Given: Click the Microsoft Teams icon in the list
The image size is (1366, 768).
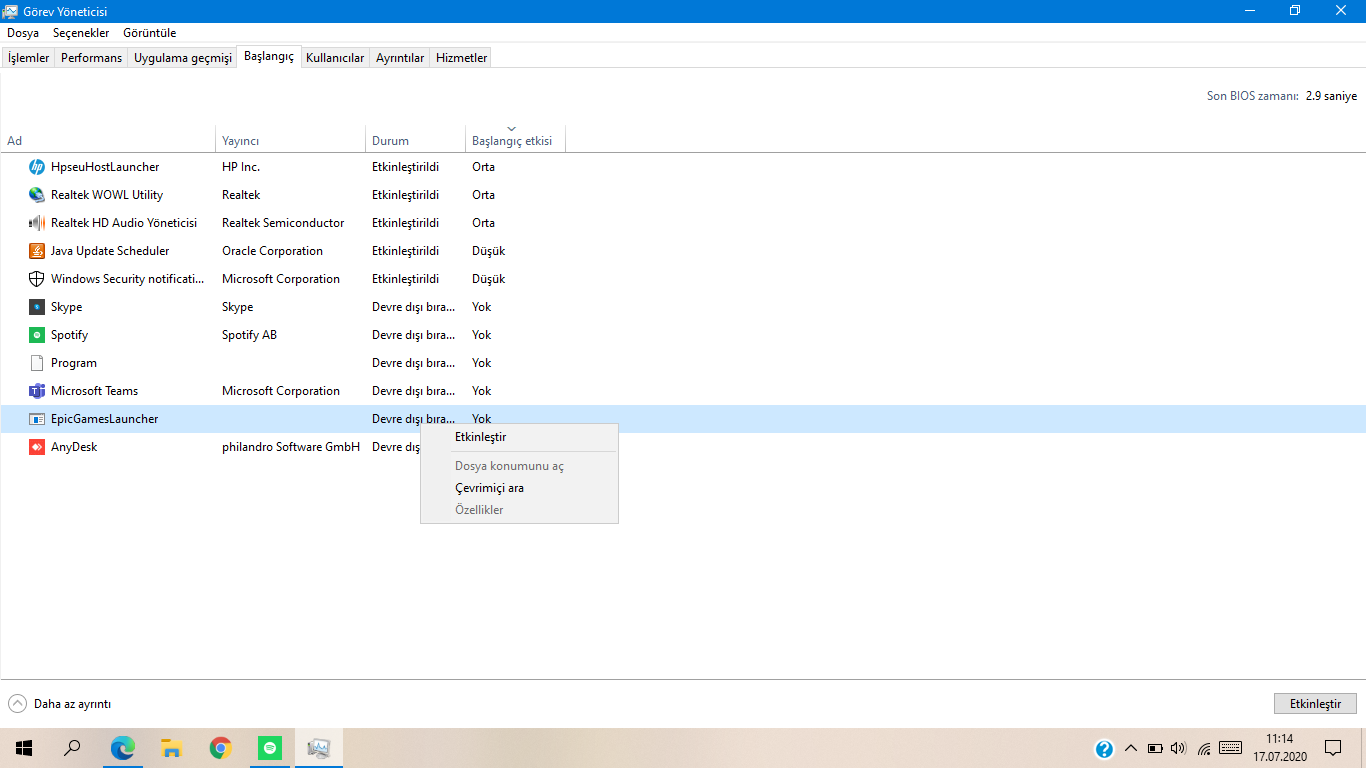Looking at the screenshot, I should coord(37,391).
